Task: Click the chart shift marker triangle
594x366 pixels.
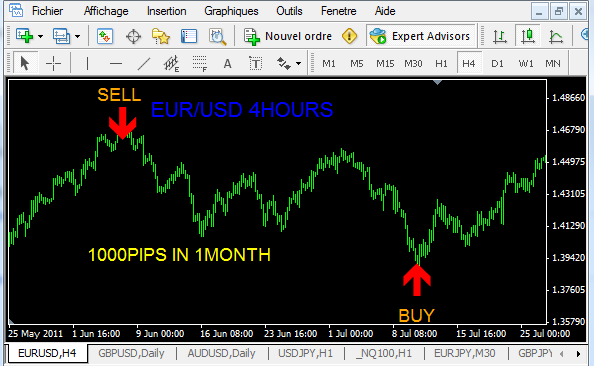Action: pyautogui.click(x=438, y=82)
